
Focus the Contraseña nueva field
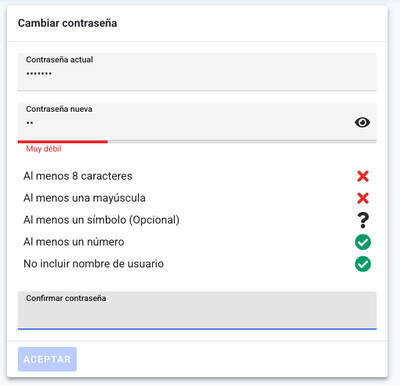tap(197, 122)
